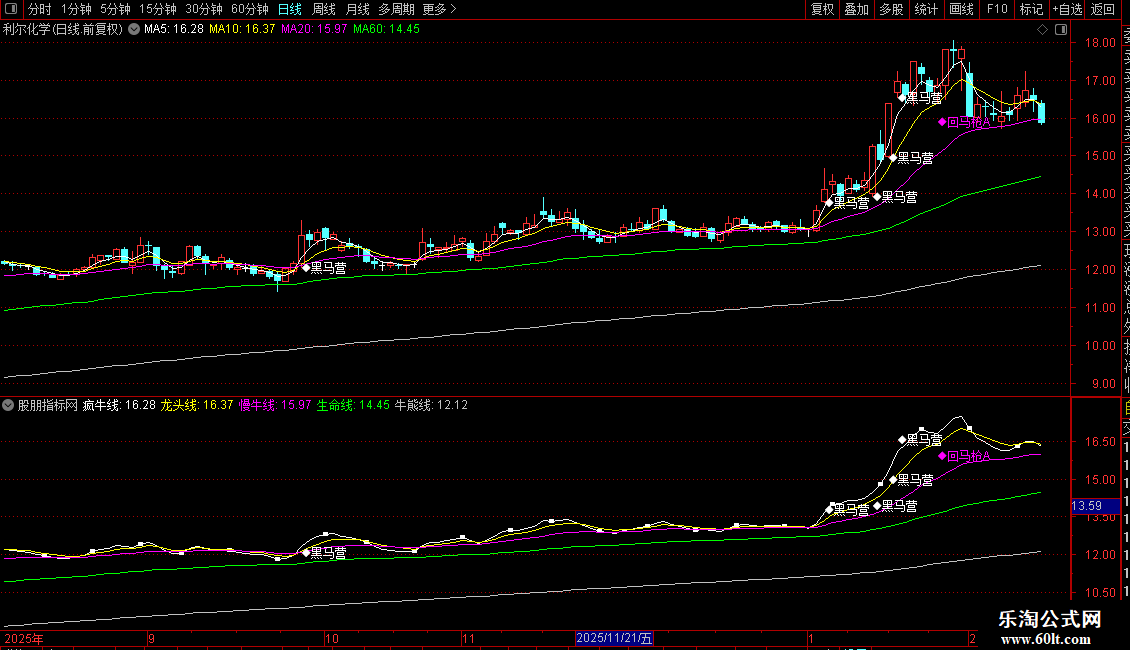
Task: Select the 15分钟 period
Action: pyautogui.click(x=157, y=9)
